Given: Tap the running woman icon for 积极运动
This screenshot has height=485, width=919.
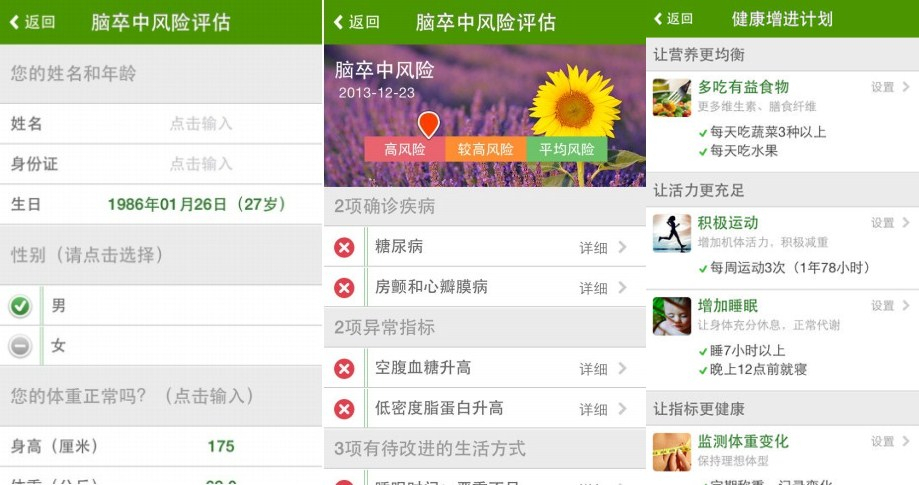Looking at the screenshot, I should pyautogui.click(x=672, y=233).
